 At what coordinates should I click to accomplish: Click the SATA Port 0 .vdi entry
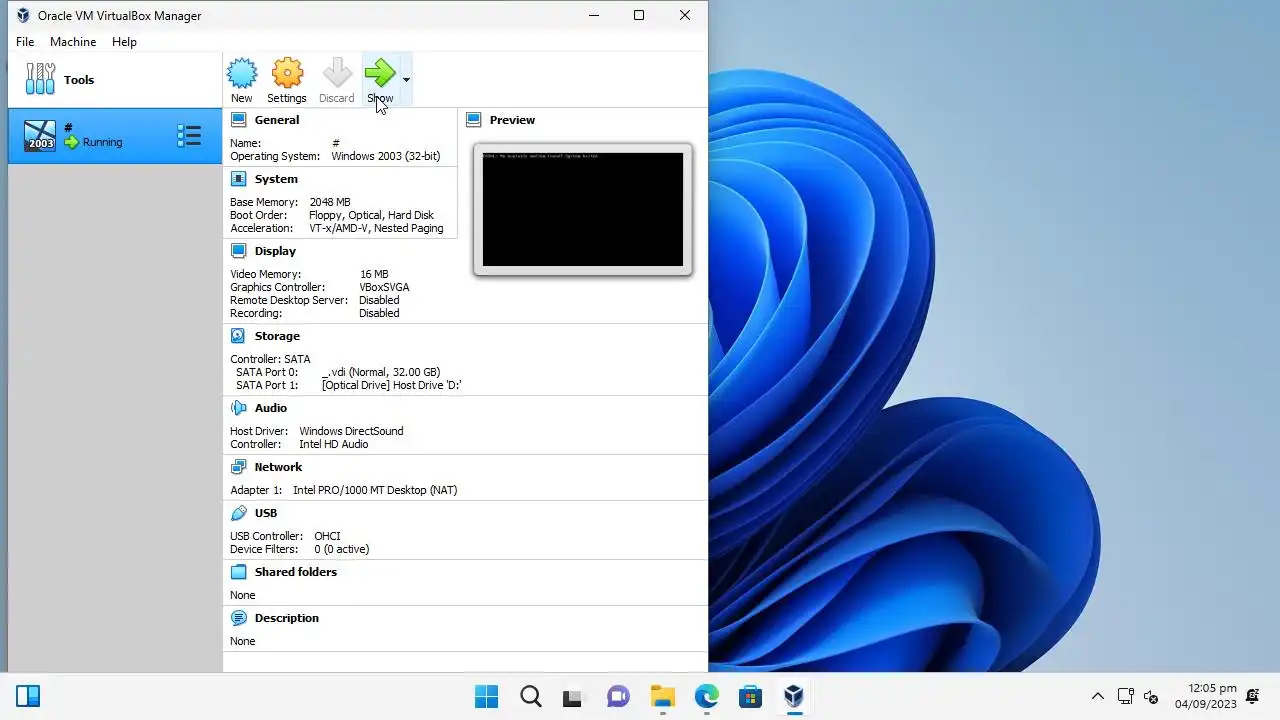point(381,372)
